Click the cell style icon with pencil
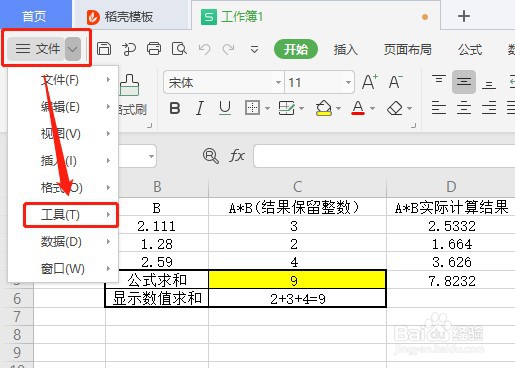This screenshot has width=515, height=368. (286, 108)
